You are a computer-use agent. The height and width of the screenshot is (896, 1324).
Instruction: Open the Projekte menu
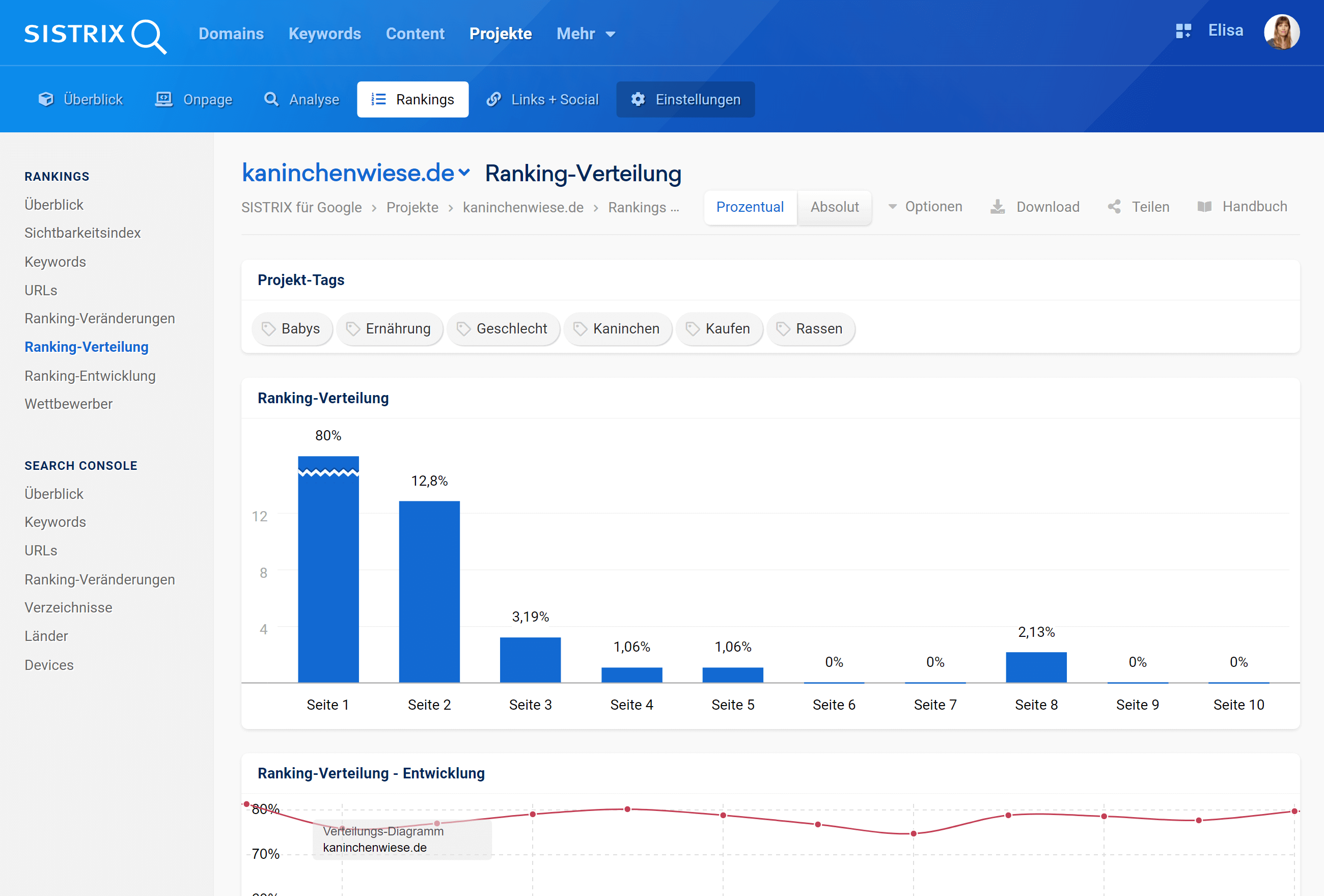click(x=501, y=34)
